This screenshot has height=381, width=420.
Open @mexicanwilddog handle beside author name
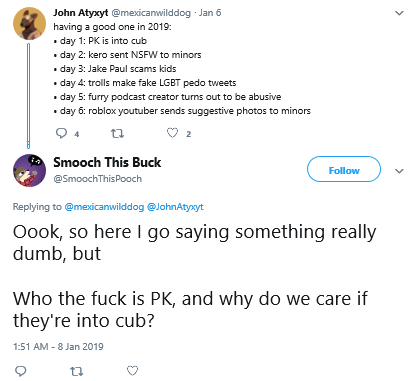(x=151, y=13)
